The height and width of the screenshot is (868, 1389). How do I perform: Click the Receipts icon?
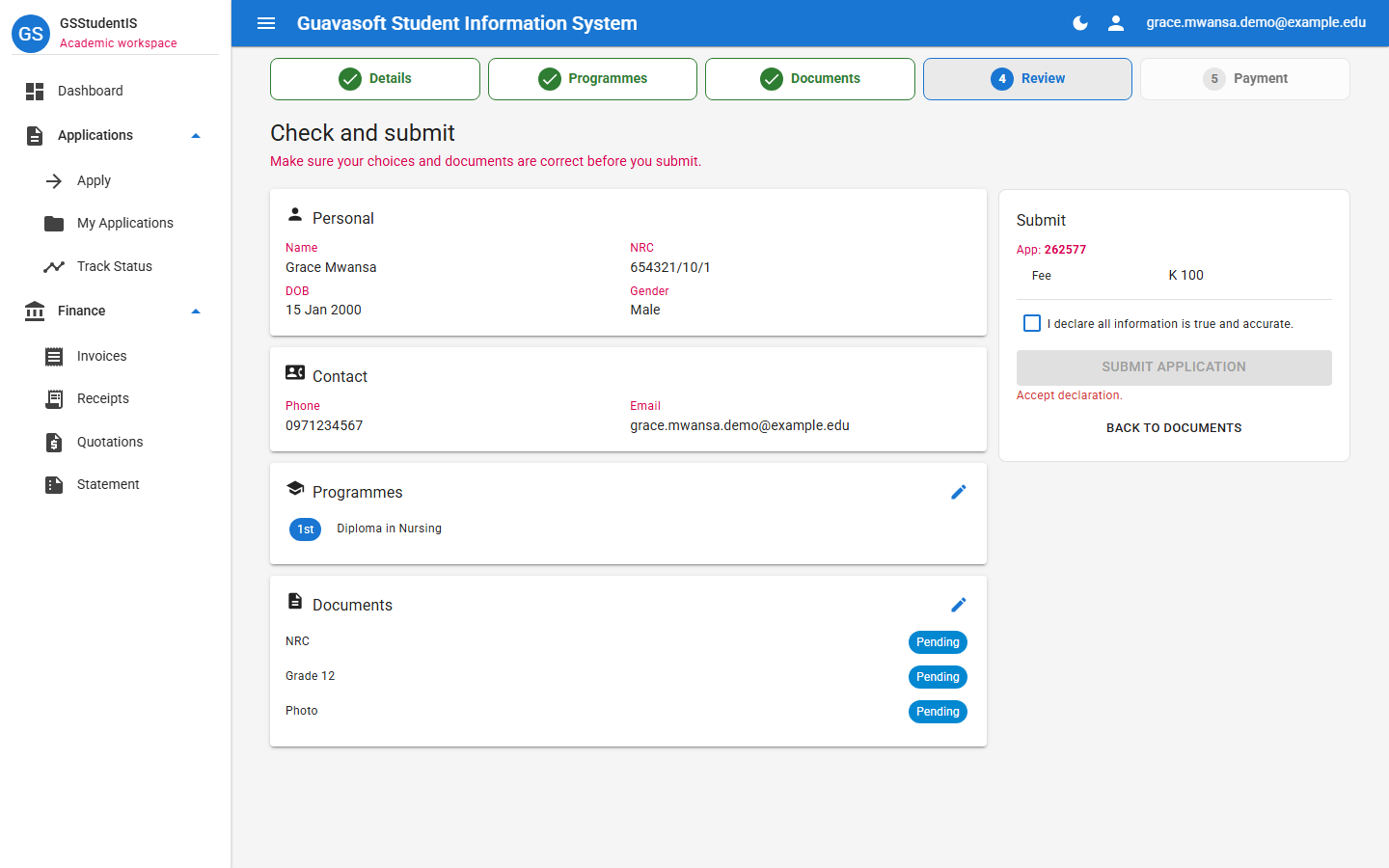coord(54,399)
